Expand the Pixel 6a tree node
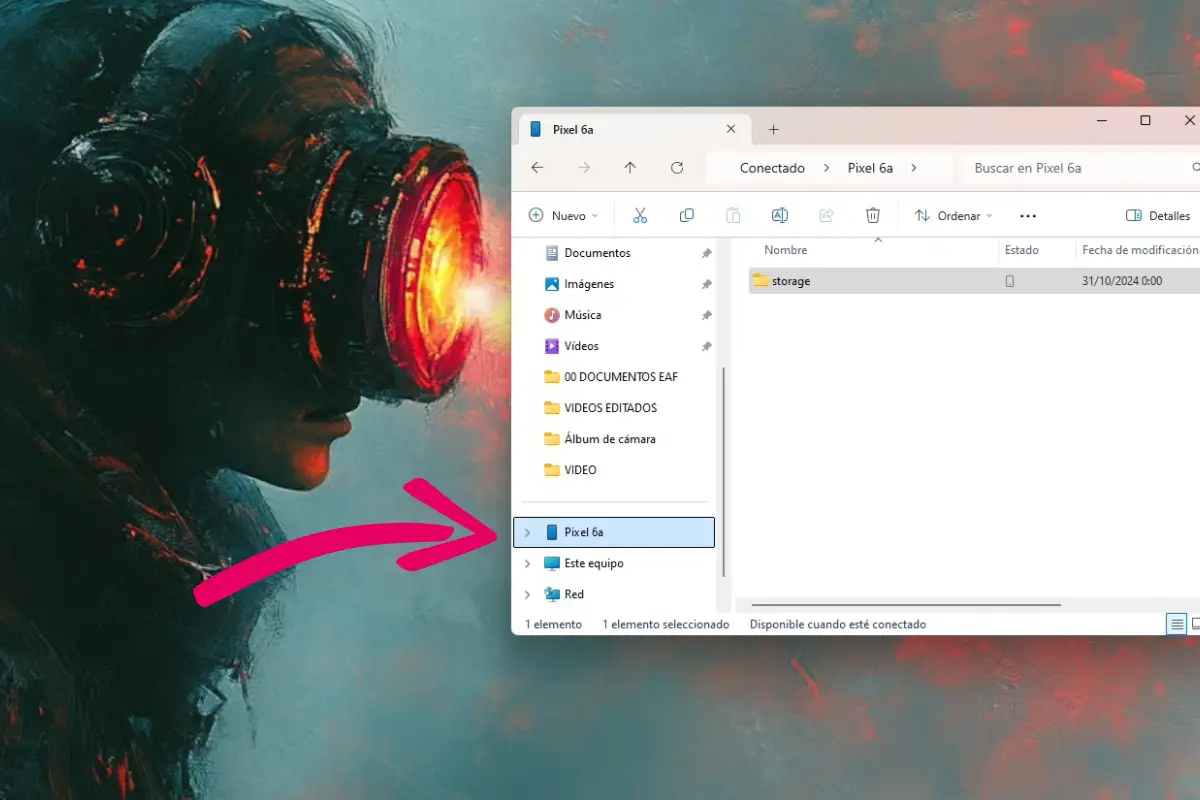 pyautogui.click(x=527, y=532)
